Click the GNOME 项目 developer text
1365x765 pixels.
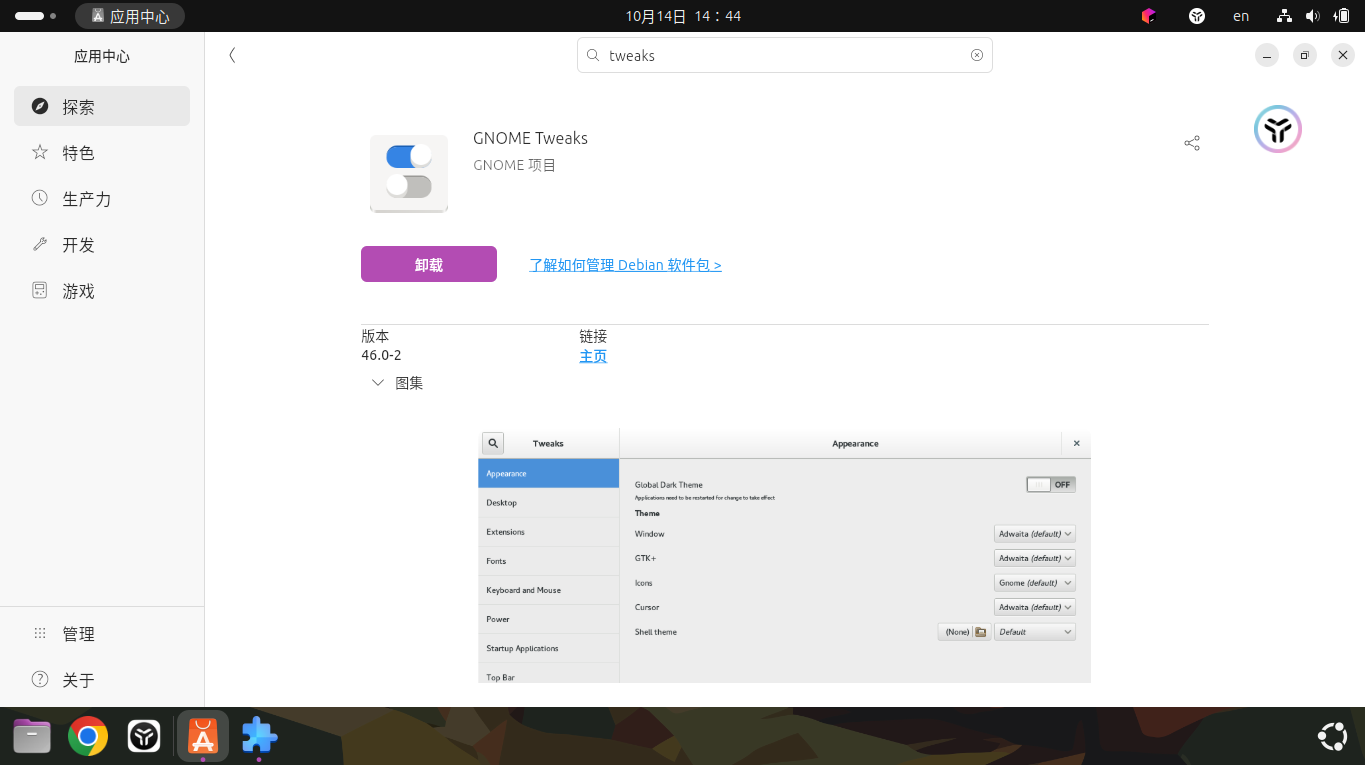pos(514,165)
